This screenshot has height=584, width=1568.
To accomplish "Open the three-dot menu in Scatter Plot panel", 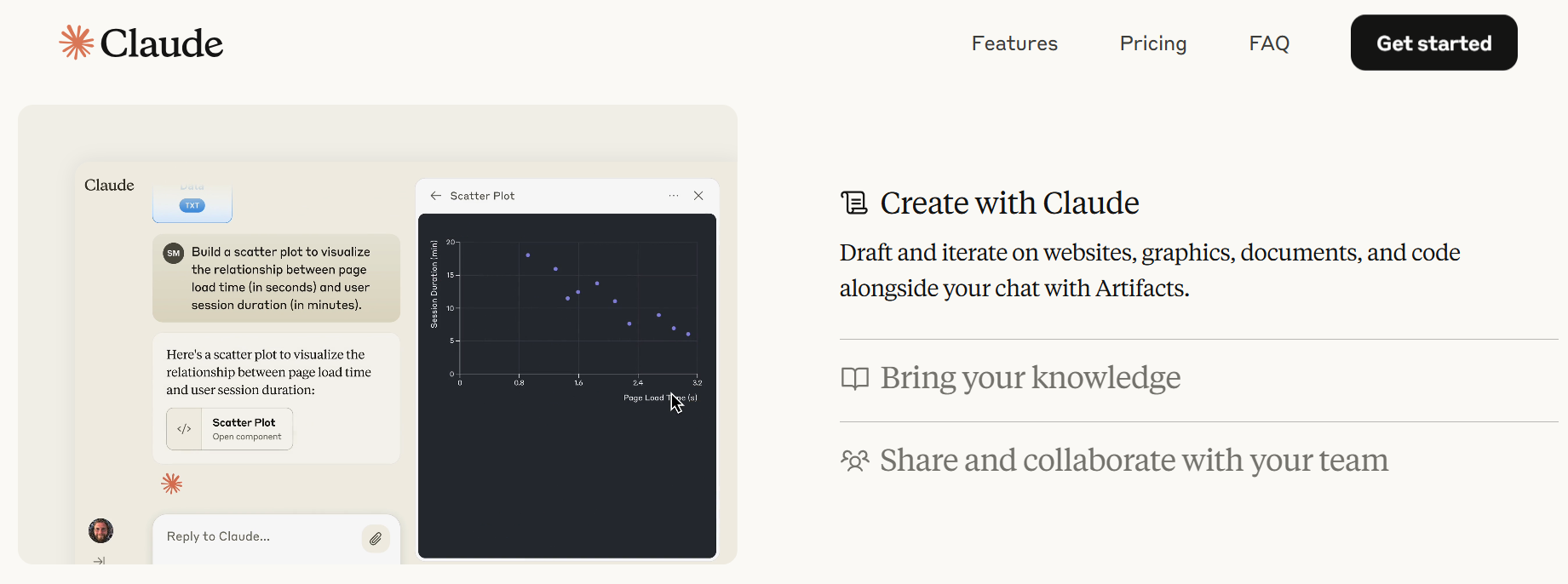I will click(674, 196).
